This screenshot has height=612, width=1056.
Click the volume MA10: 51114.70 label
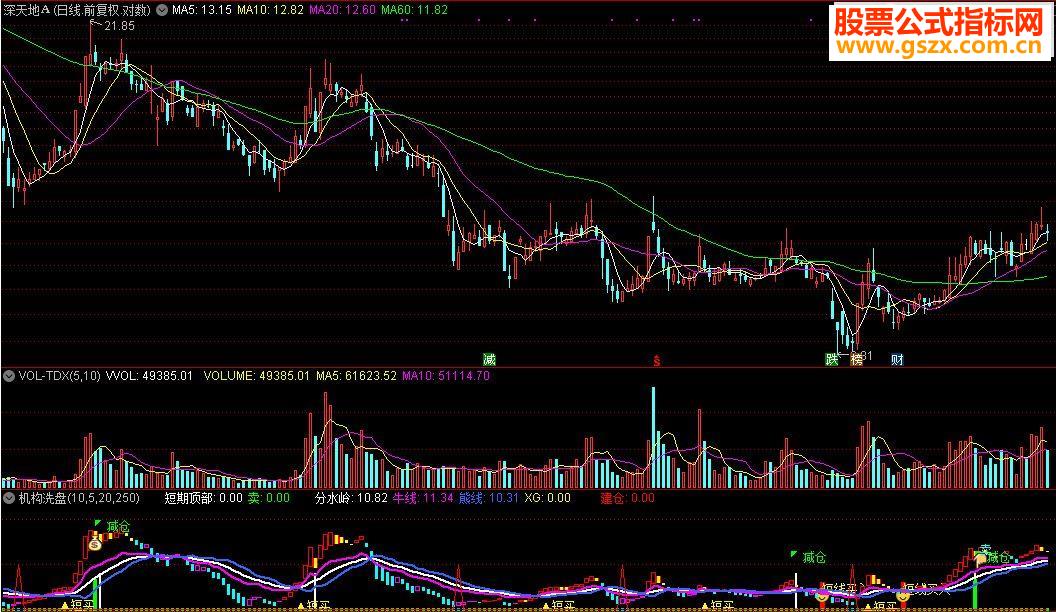click(x=446, y=376)
